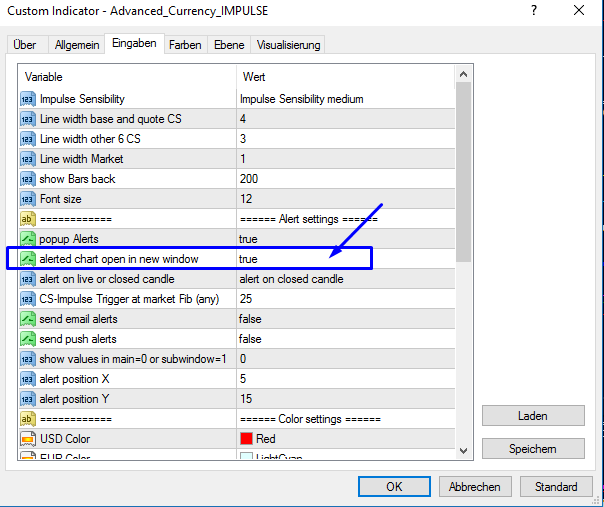Select the popup Alerts true value
The image size is (604, 507).
click(248, 239)
